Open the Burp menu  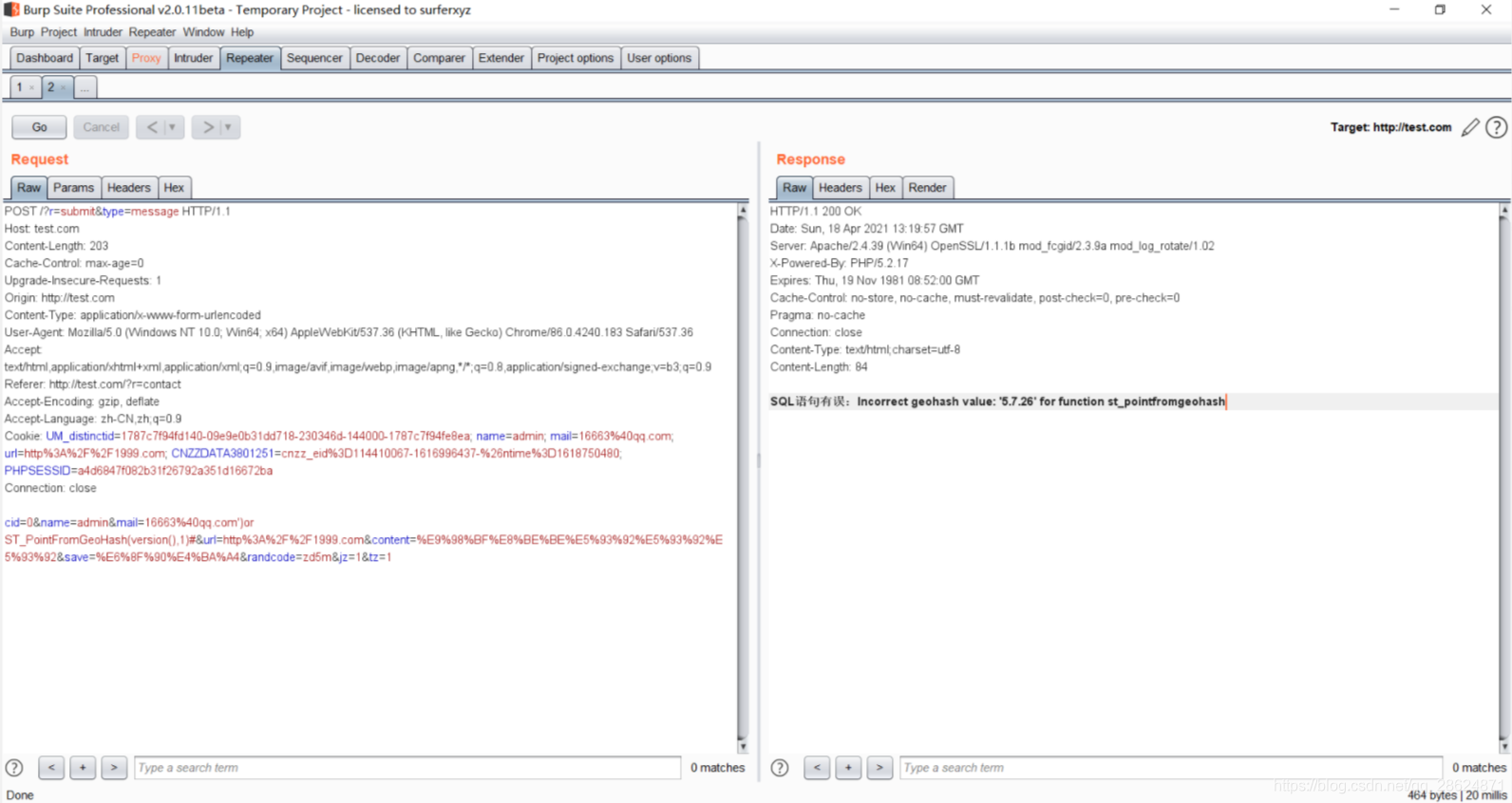[x=22, y=32]
